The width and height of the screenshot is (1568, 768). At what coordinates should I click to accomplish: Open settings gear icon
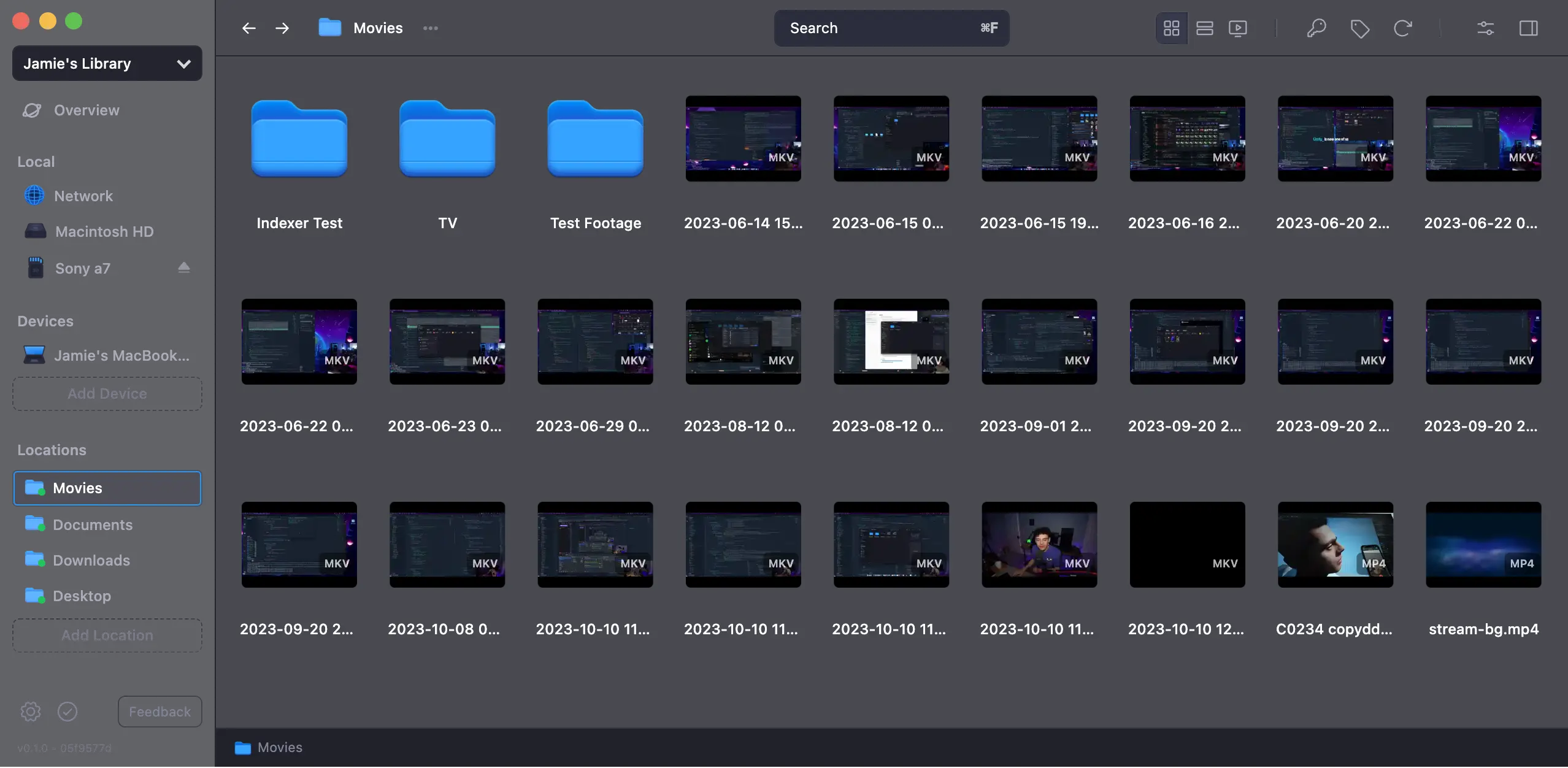coord(31,712)
